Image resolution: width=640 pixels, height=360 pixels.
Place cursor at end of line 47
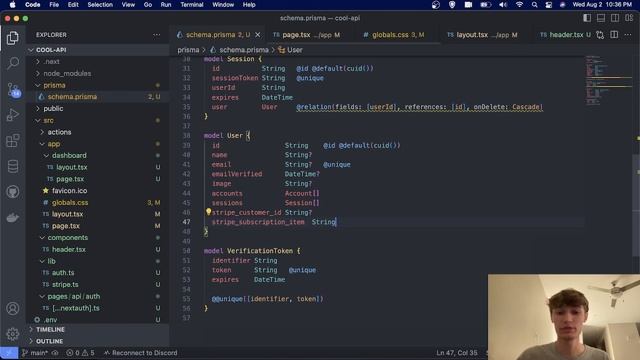pyautogui.click(x=336, y=222)
